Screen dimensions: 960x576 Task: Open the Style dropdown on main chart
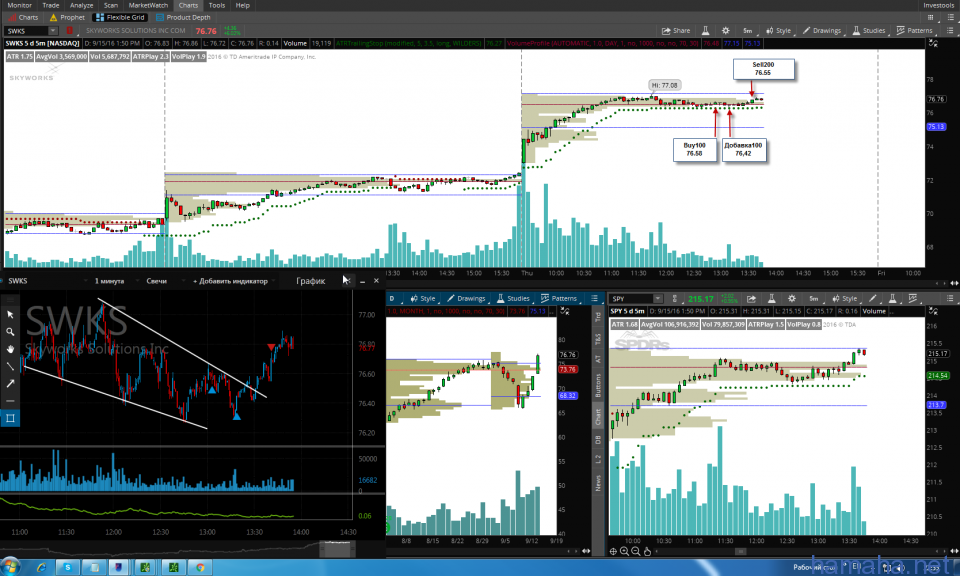[x=779, y=31]
